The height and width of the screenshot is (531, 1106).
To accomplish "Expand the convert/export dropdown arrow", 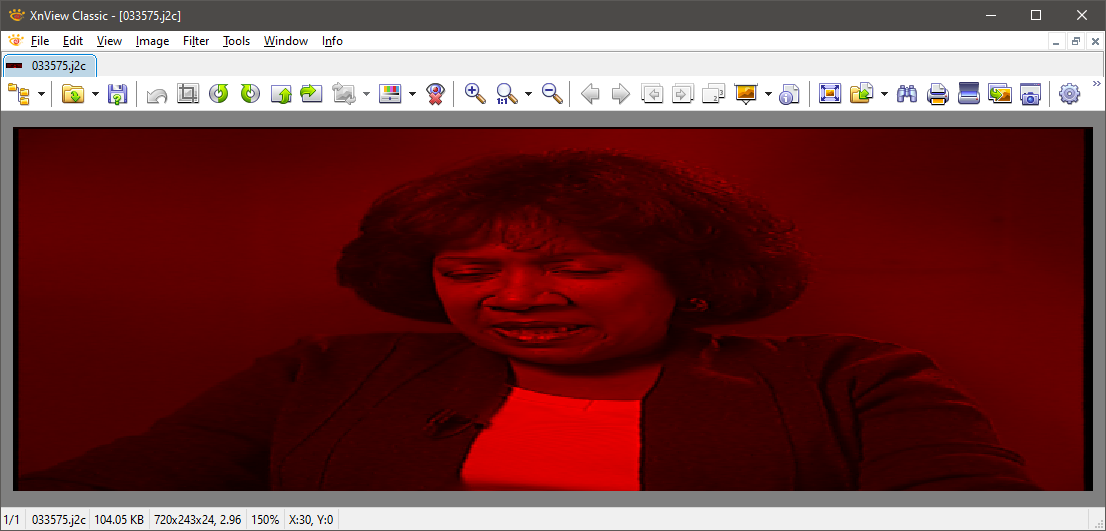I will [x=884, y=94].
